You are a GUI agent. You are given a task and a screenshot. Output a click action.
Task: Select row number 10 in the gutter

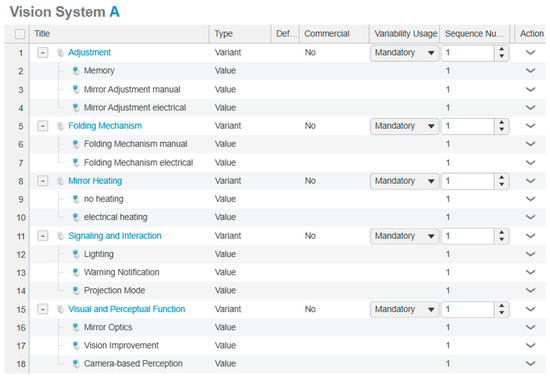pyautogui.click(x=21, y=218)
